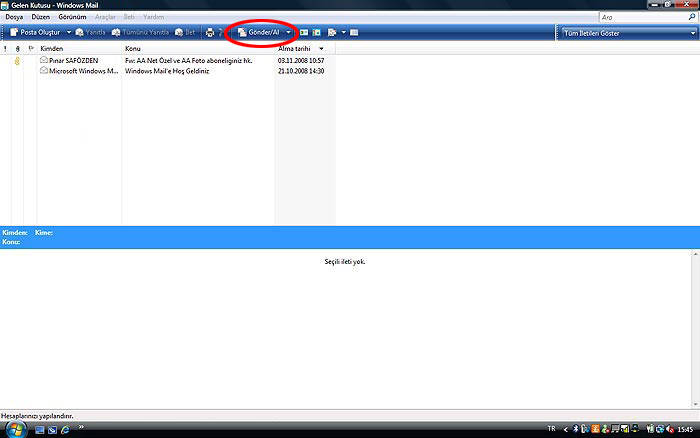Open the Yardım menu
Screen dimensions: 700x438
pyautogui.click(x=154, y=17)
